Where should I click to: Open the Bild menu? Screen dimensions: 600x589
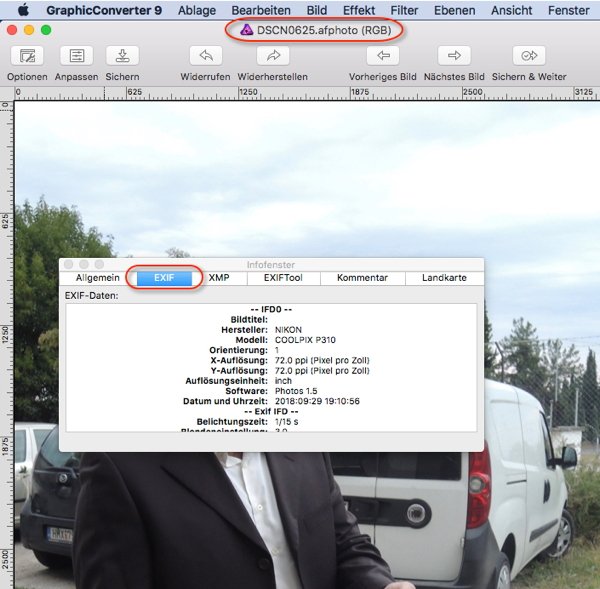pyautogui.click(x=317, y=10)
